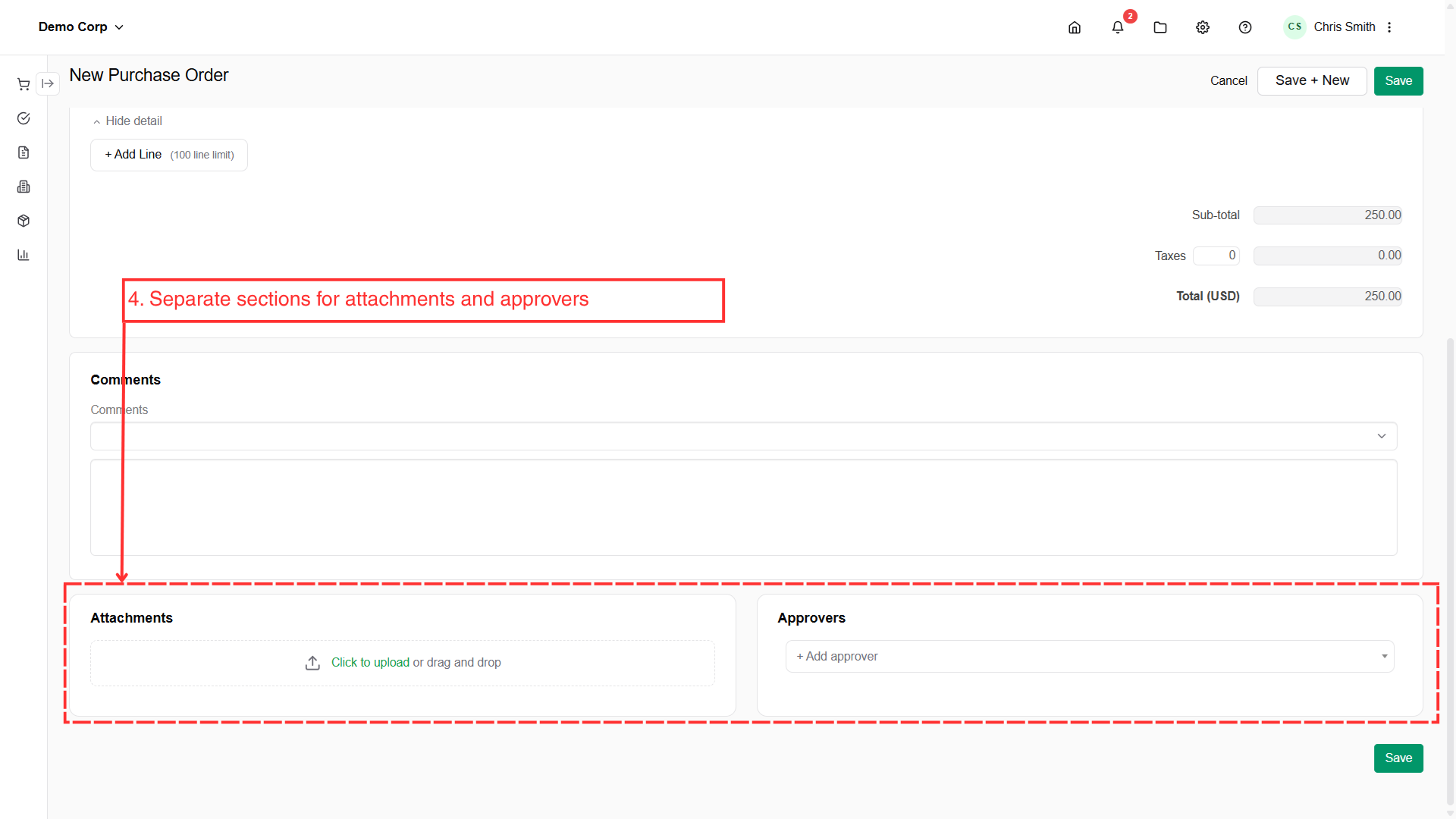Open the reports bar chart sidebar icon

[x=24, y=255]
